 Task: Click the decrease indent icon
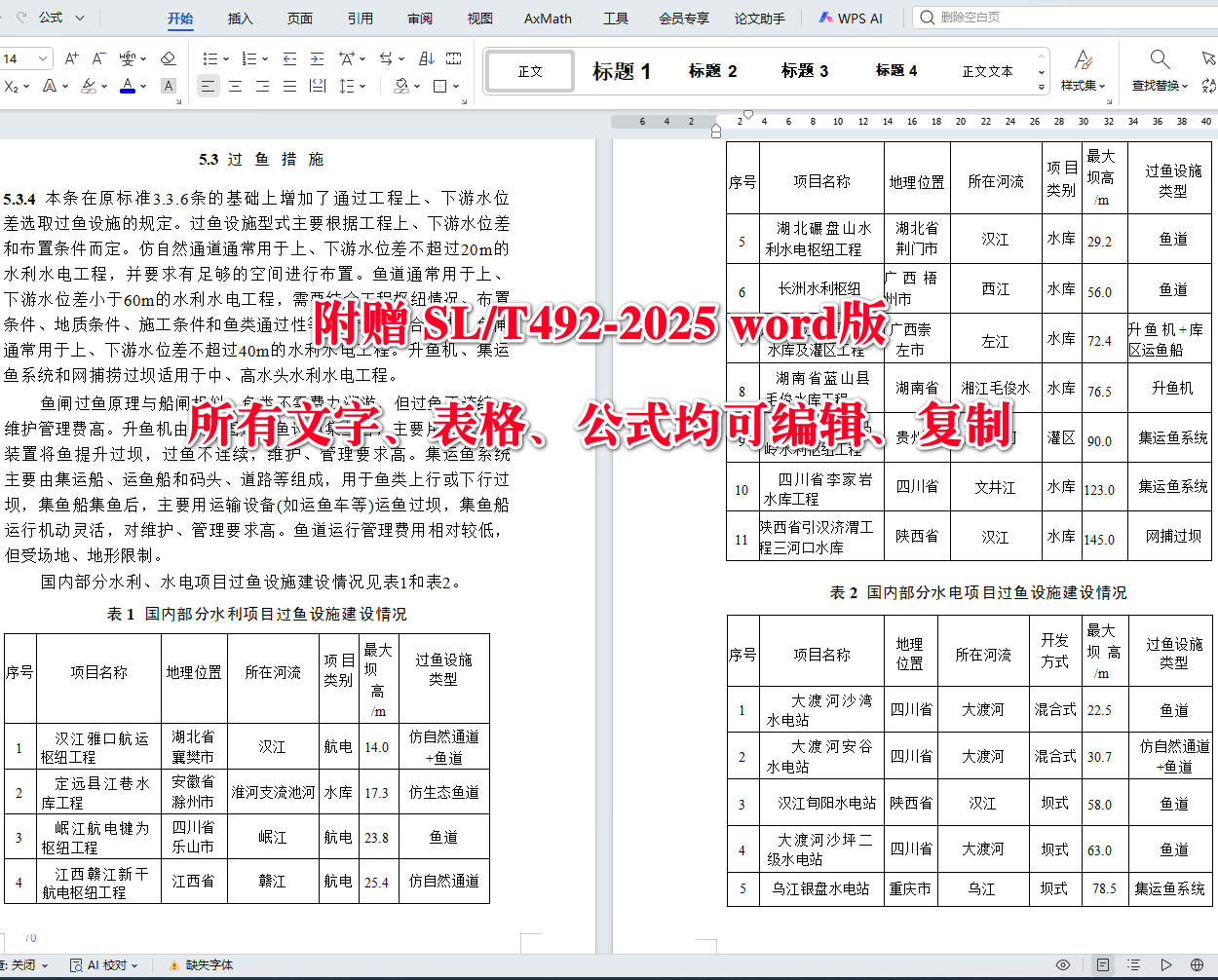(x=288, y=58)
